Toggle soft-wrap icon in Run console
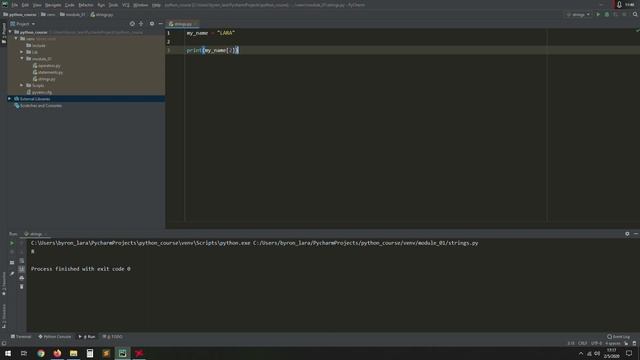The height and width of the screenshot is (360, 640). coord(22,260)
